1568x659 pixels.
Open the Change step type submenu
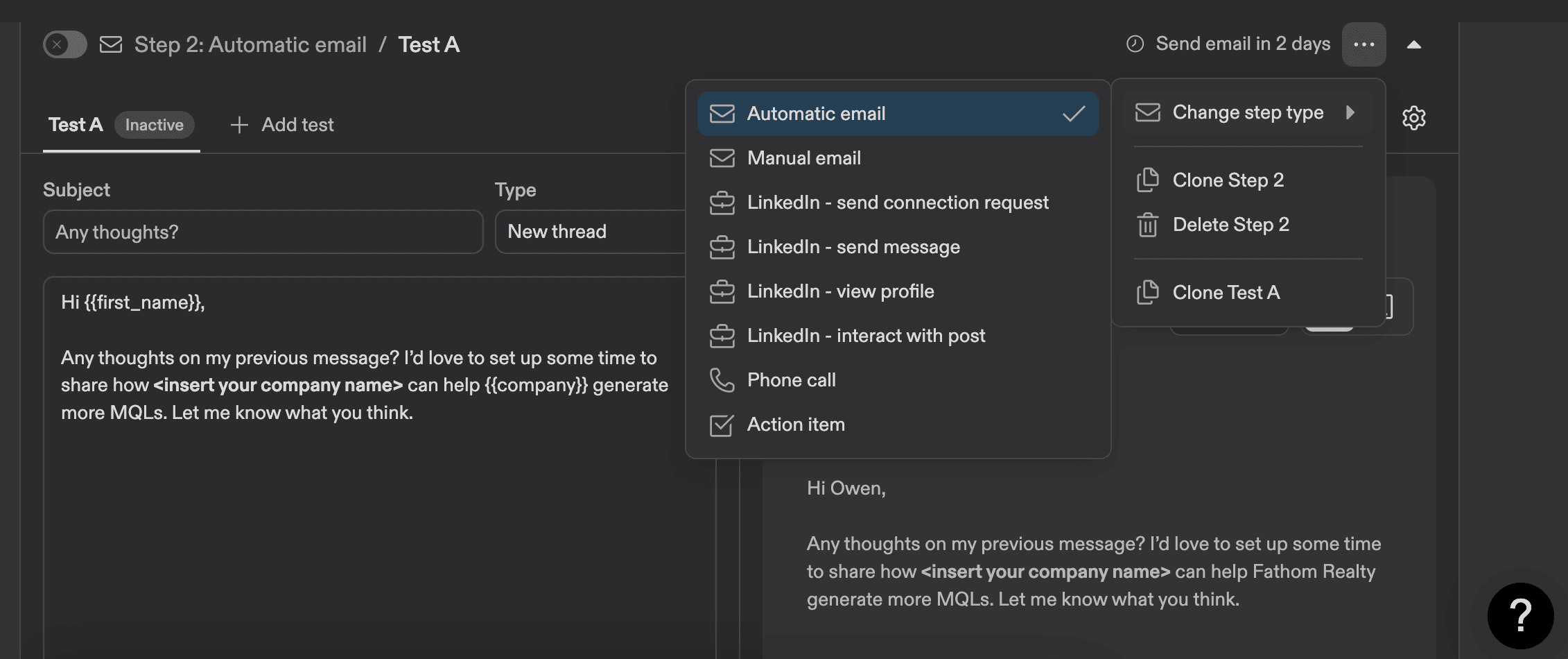coord(1248,112)
